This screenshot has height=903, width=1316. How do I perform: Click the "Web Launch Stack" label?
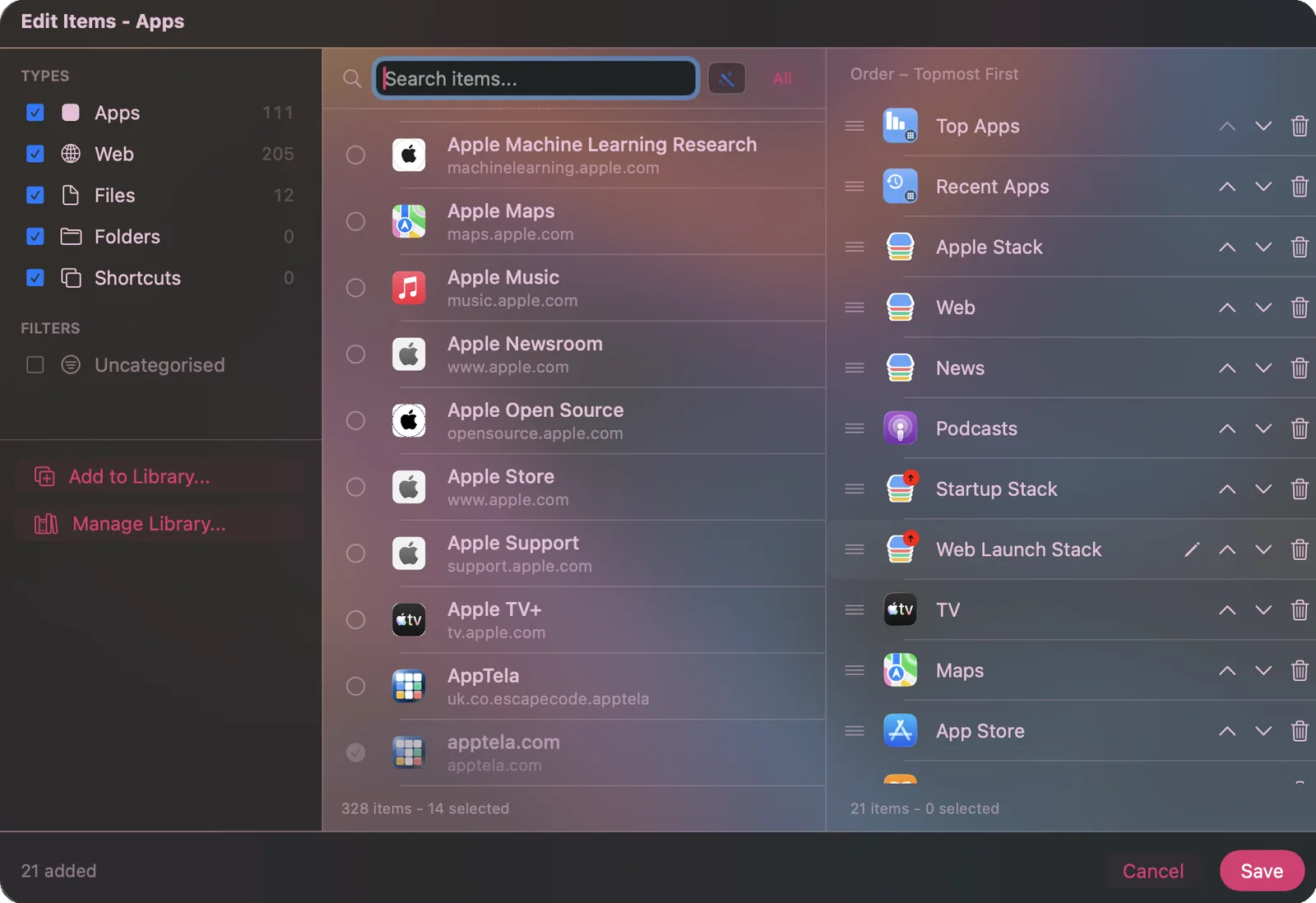point(1018,549)
